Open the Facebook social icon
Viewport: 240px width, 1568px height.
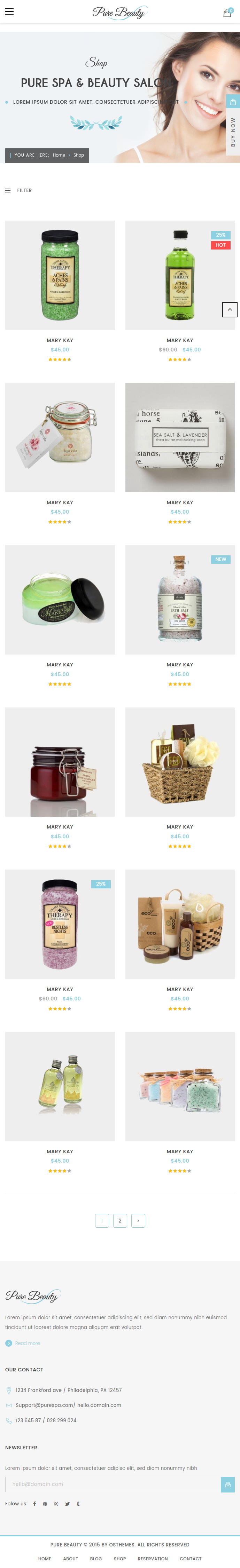(x=35, y=1504)
